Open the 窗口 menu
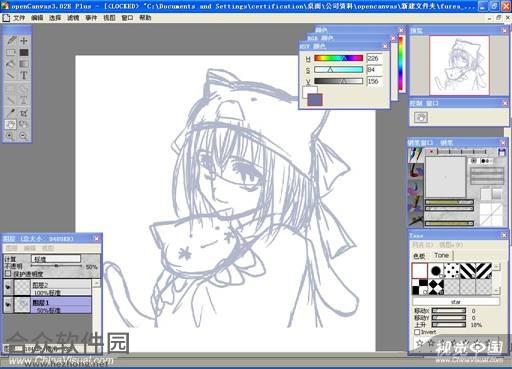This screenshot has width=512, height=369. [x=127, y=18]
